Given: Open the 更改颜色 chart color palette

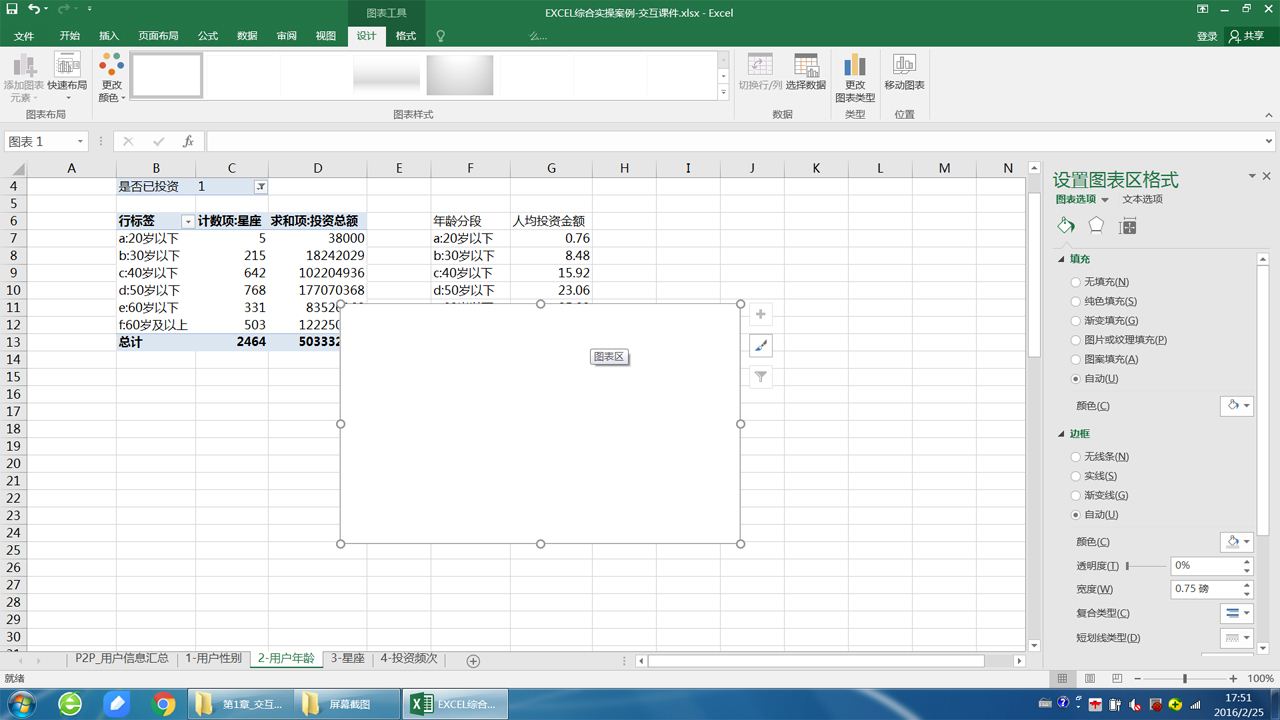Looking at the screenshot, I should pos(111,77).
